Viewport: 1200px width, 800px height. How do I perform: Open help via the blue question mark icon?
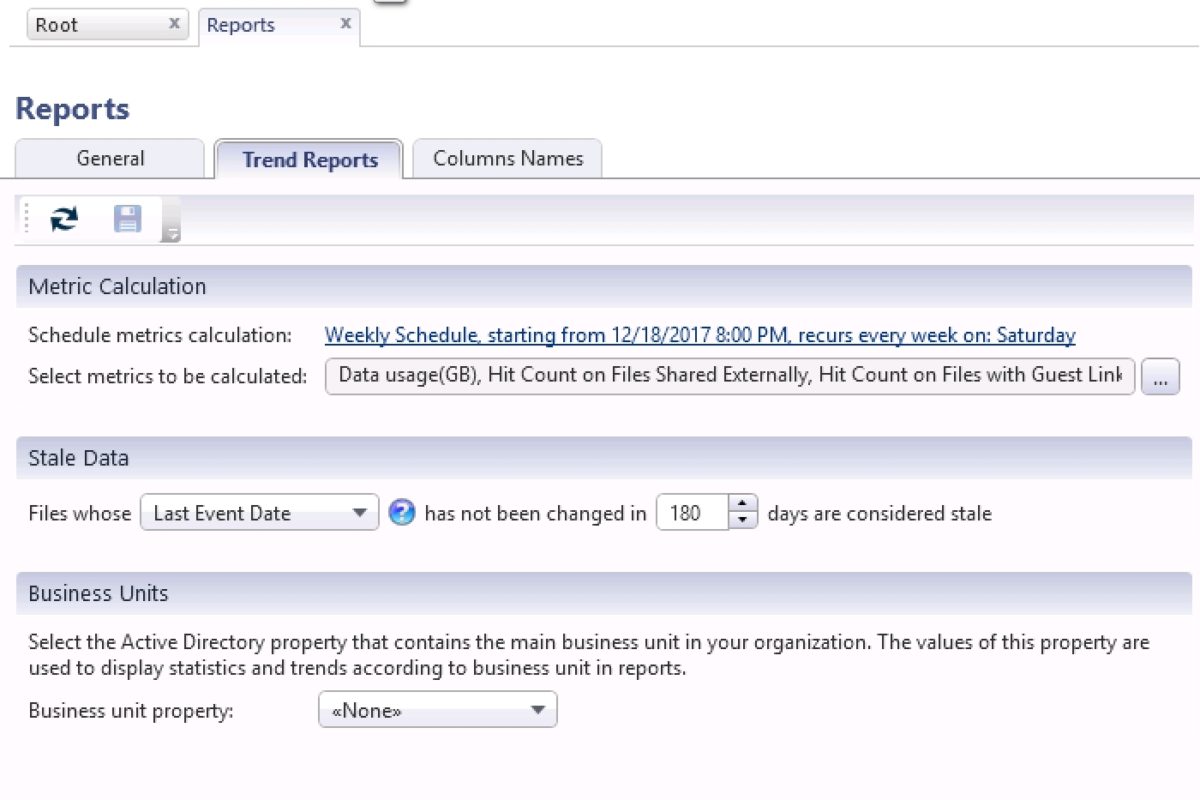click(x=401, y=512)
